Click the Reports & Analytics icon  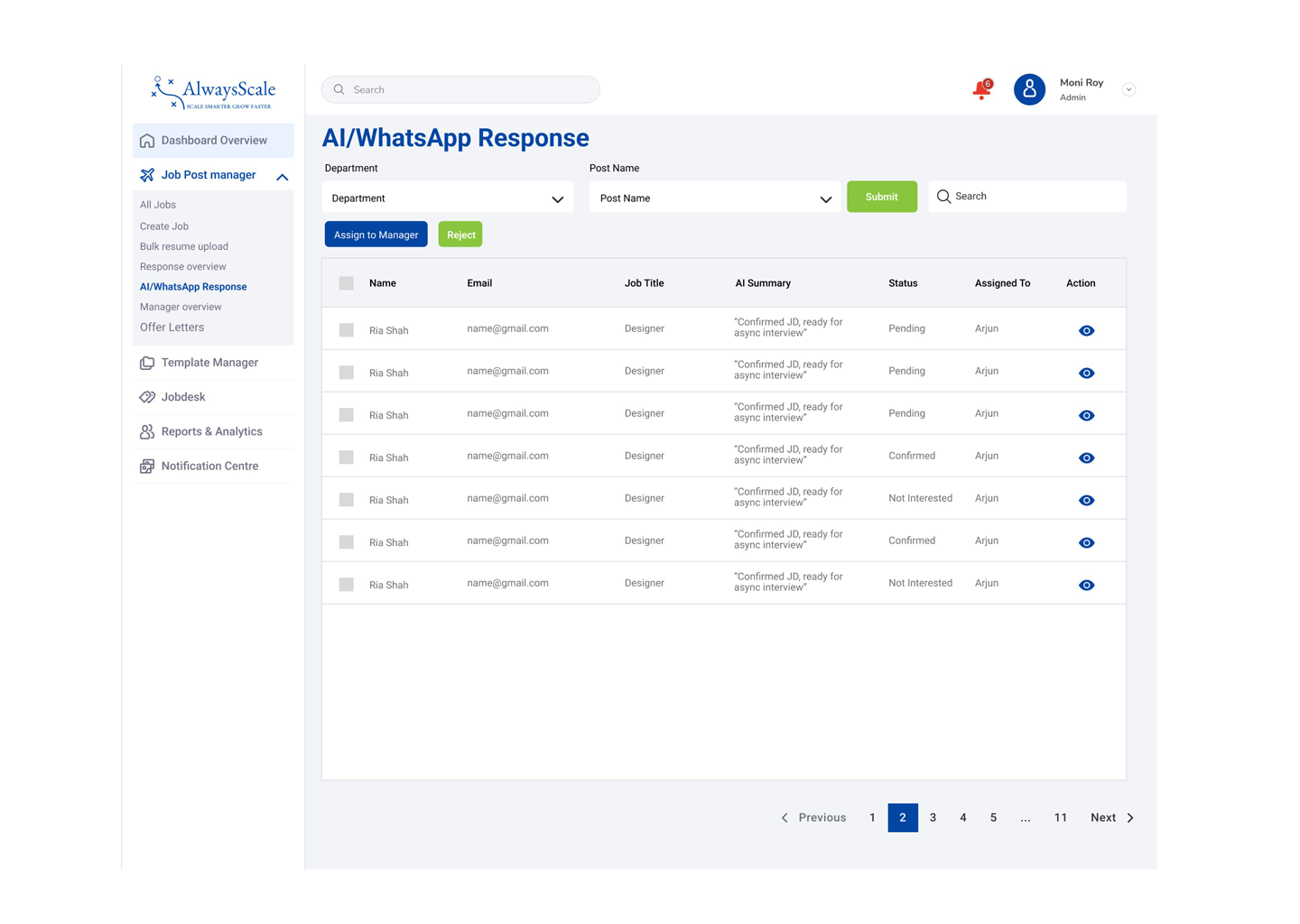[147, 432]
